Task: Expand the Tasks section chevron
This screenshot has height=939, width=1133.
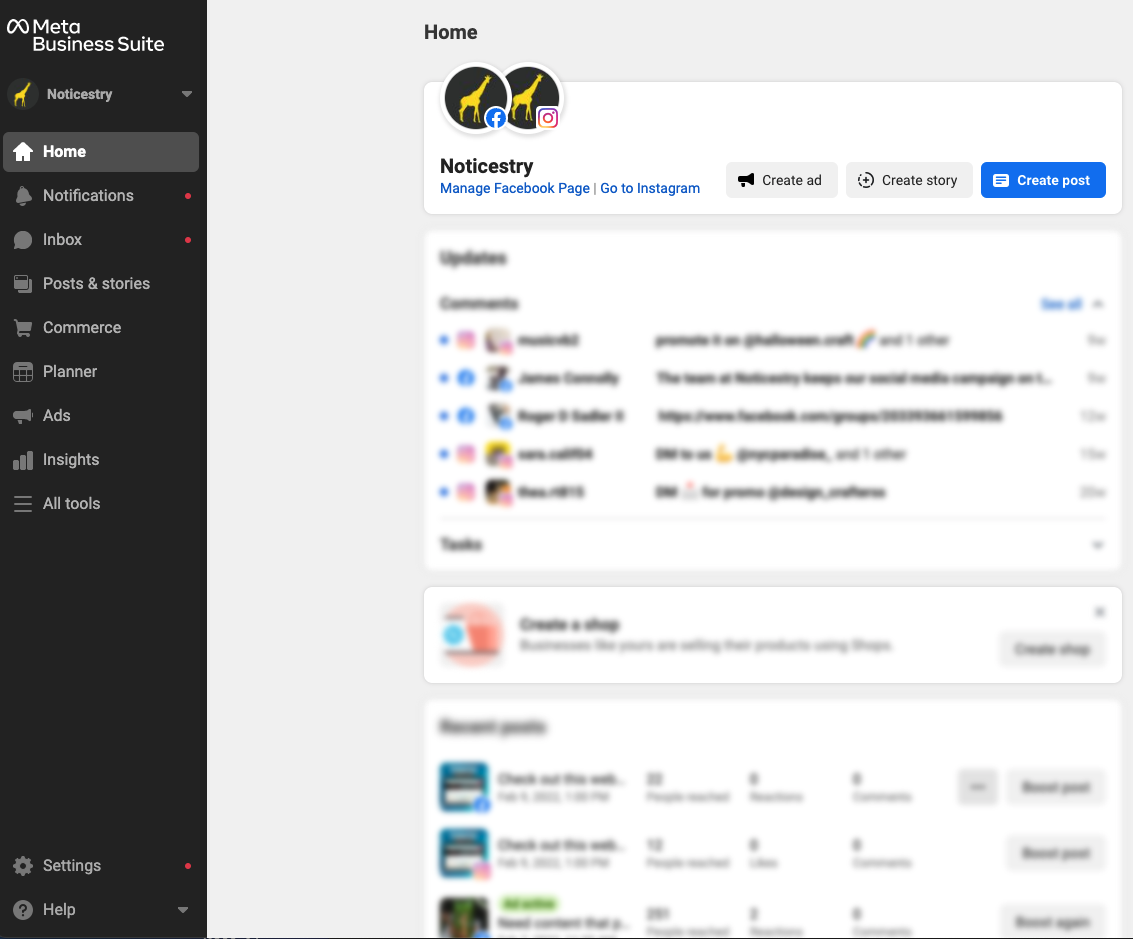Action: [x=1098, y=545]
